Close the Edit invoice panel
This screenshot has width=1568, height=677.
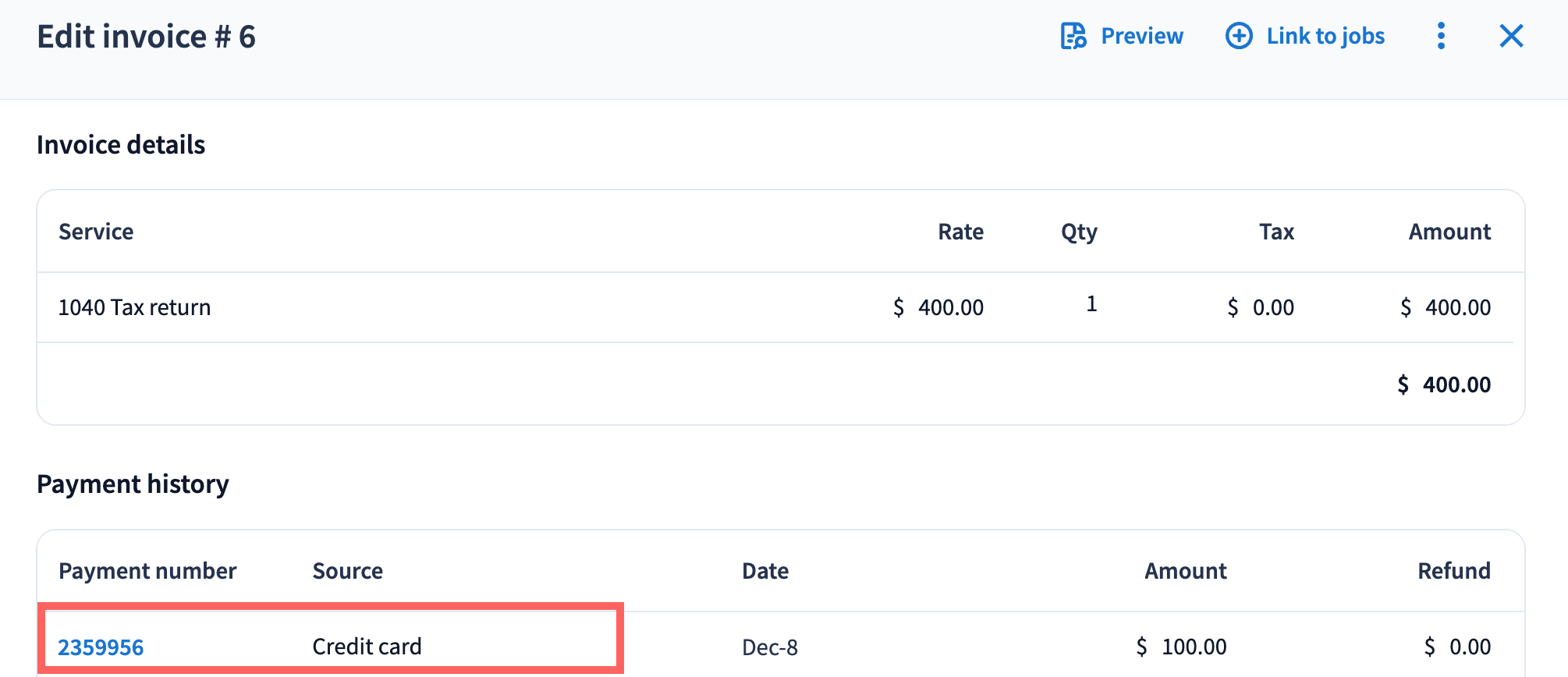coord(1511,36)
